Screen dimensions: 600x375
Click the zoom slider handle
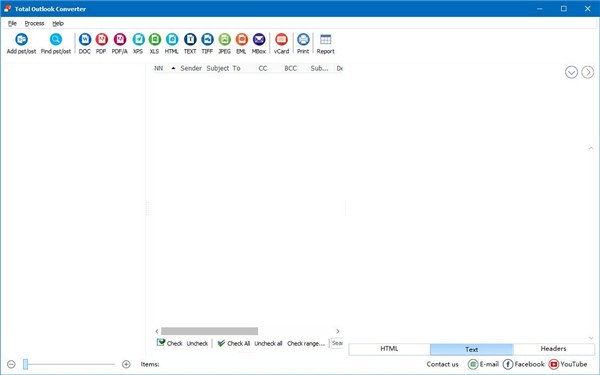(26, 364)
